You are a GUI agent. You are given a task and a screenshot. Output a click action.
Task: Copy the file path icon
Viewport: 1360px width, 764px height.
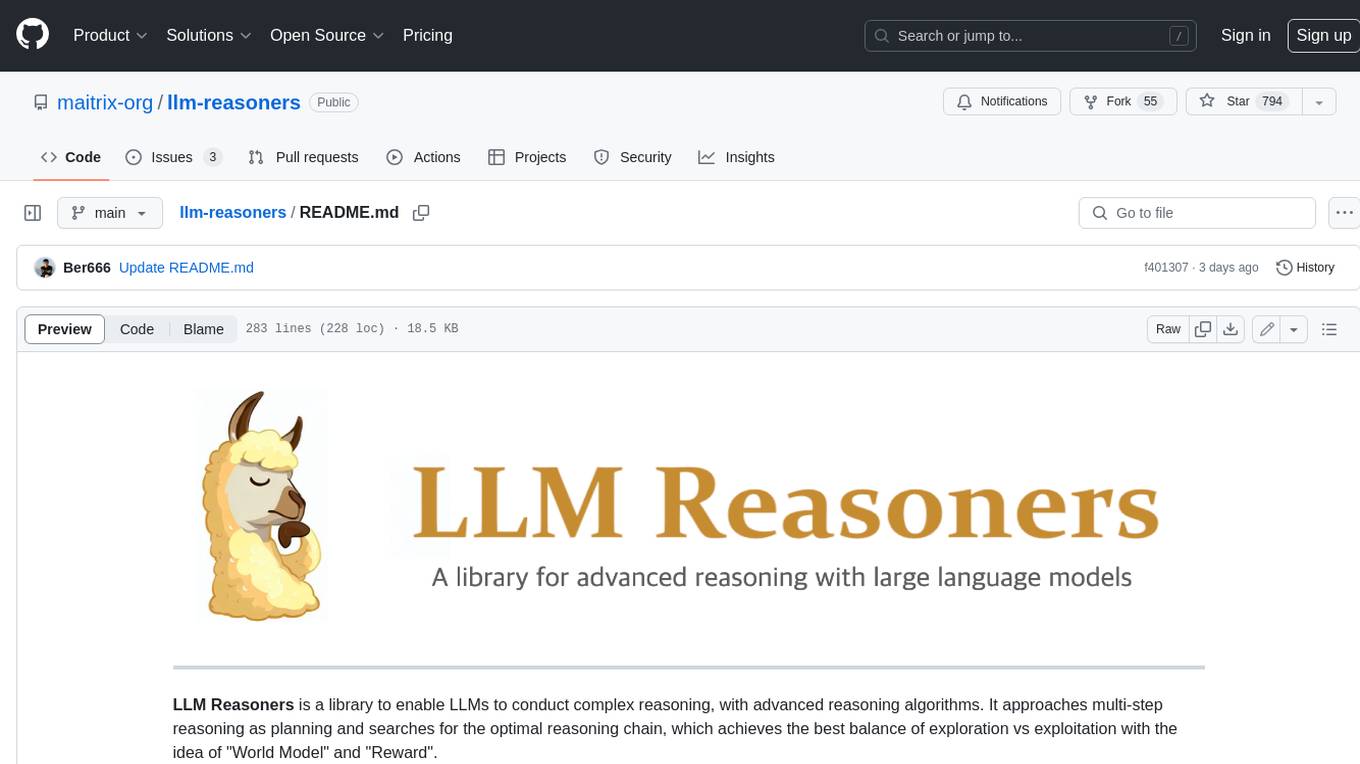[x=421, y=213]
